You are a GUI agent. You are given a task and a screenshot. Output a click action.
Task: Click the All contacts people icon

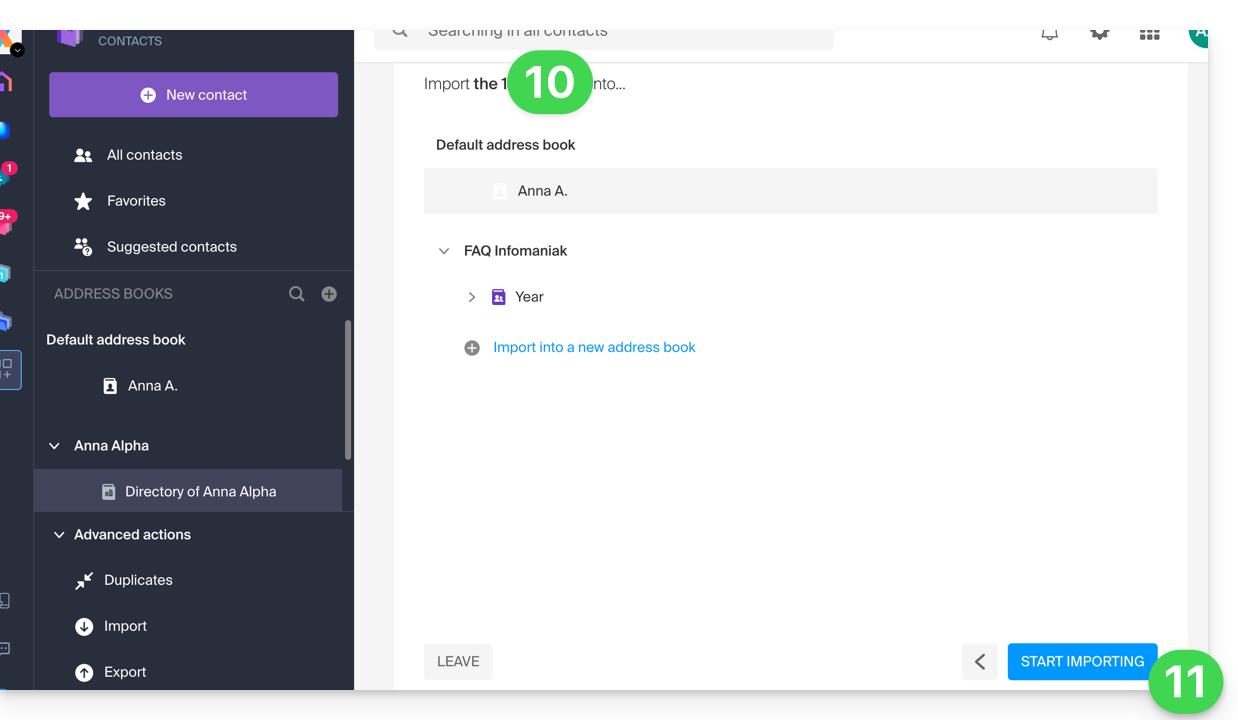click(x=84, y=155)
